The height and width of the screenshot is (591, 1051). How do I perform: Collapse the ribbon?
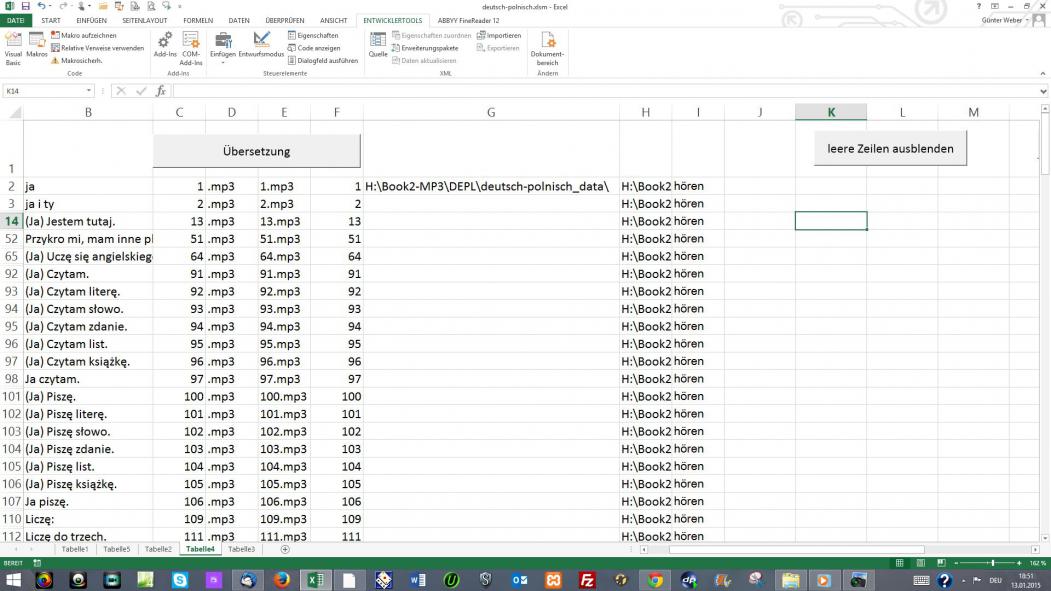point(1042,74)
